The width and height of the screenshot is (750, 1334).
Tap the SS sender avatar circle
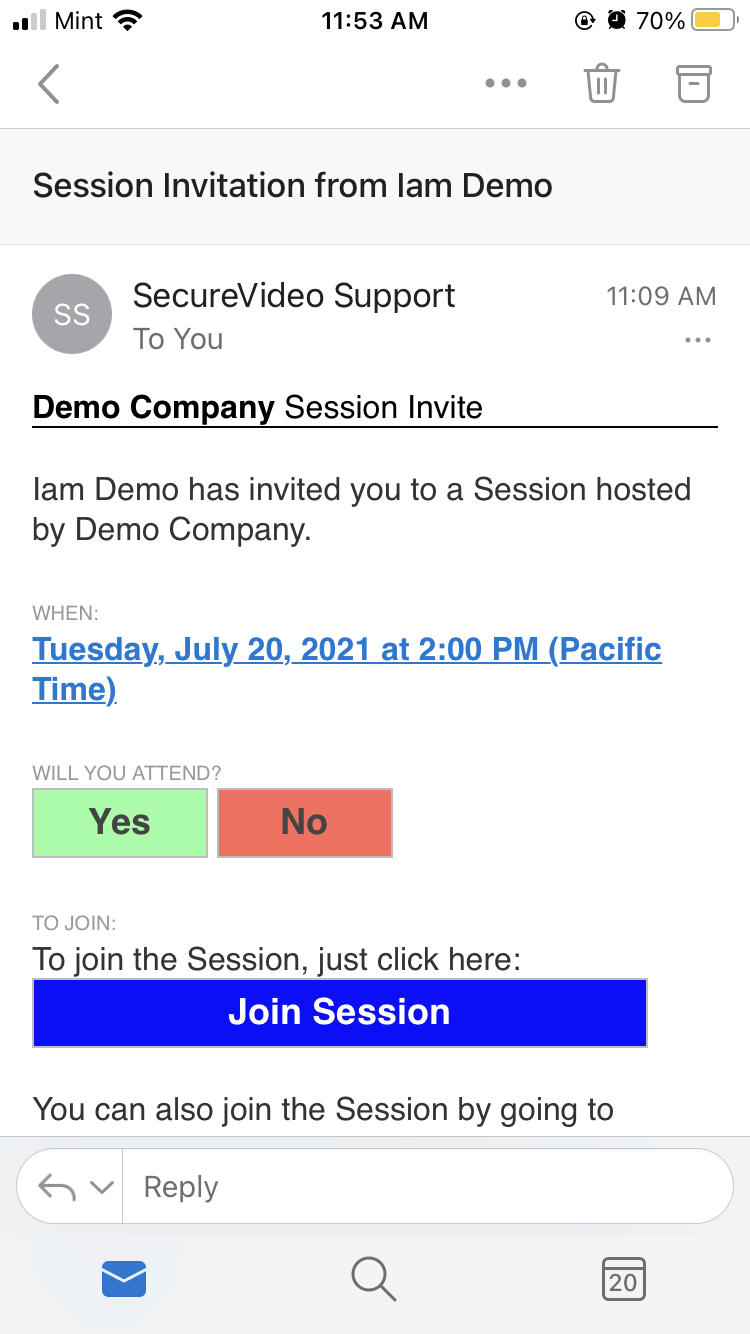(x=72, y=314)
